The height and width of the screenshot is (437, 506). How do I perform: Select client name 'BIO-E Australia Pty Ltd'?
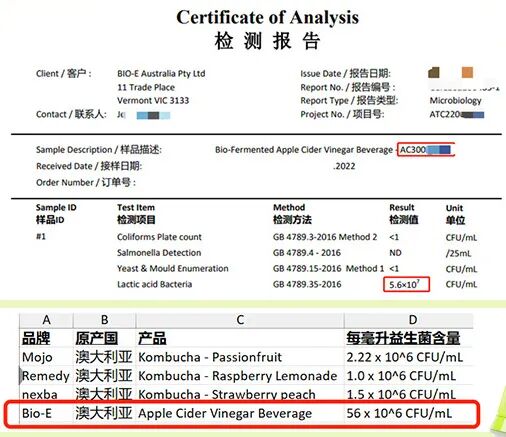coord(161,74)
